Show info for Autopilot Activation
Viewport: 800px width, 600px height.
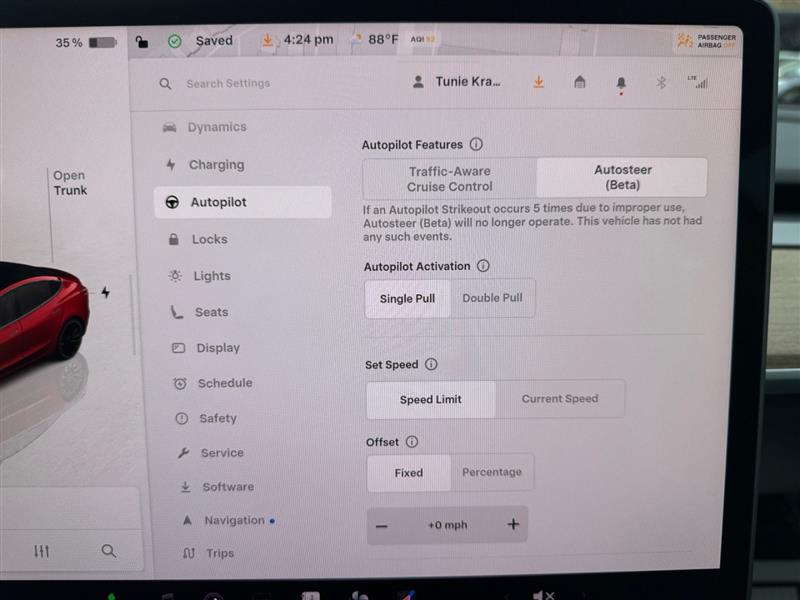tap(483, 266)
